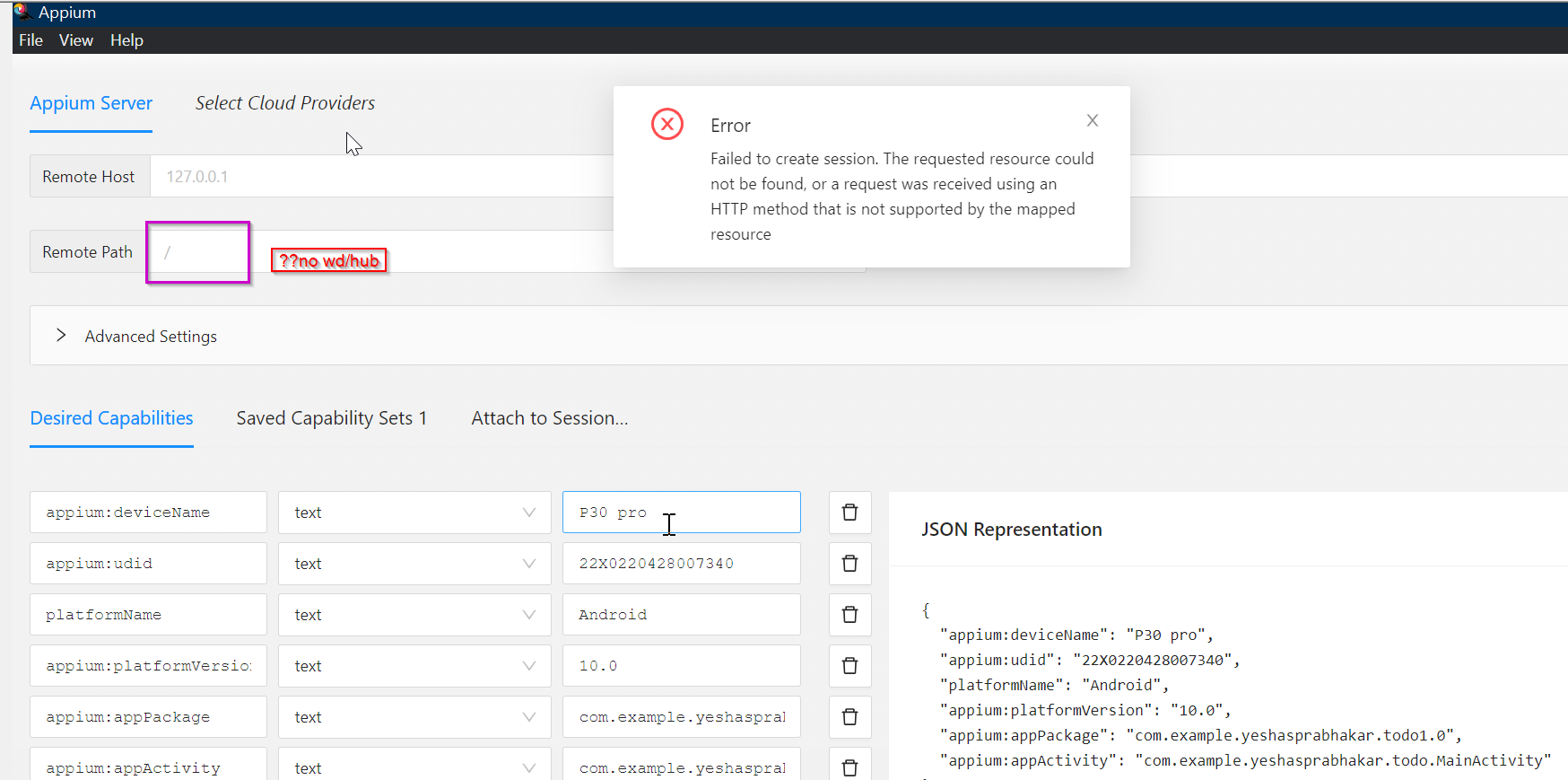Open type dropdown for appium:deviceName

(x=414, y=513)
